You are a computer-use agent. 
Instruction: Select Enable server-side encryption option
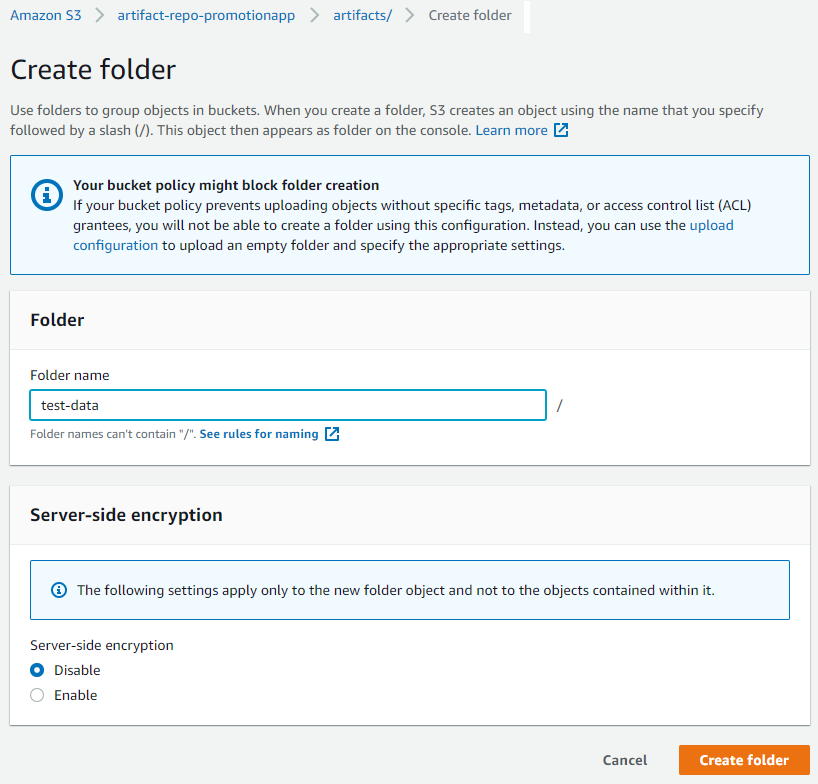[x=37, y=695]
